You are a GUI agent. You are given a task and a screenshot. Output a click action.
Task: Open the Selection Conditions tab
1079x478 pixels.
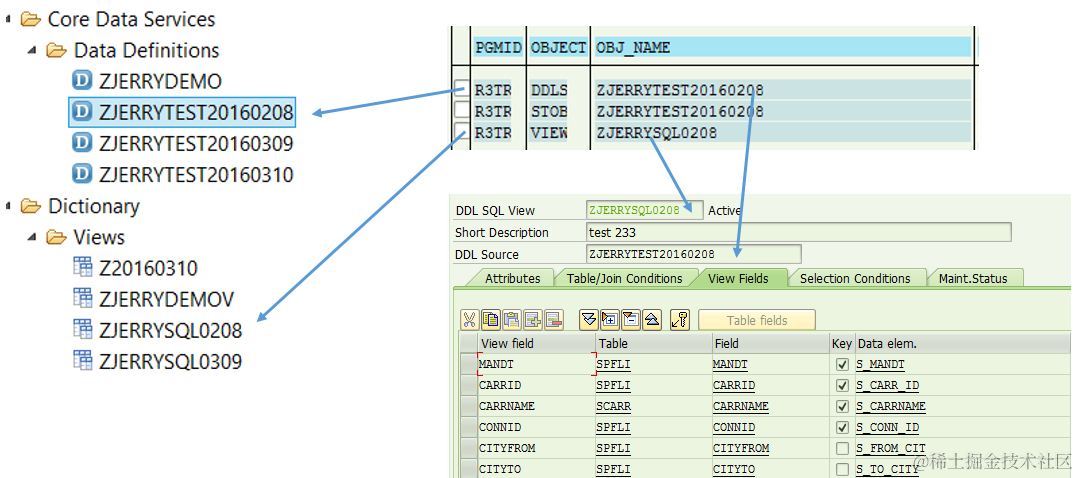pos(855,278)
